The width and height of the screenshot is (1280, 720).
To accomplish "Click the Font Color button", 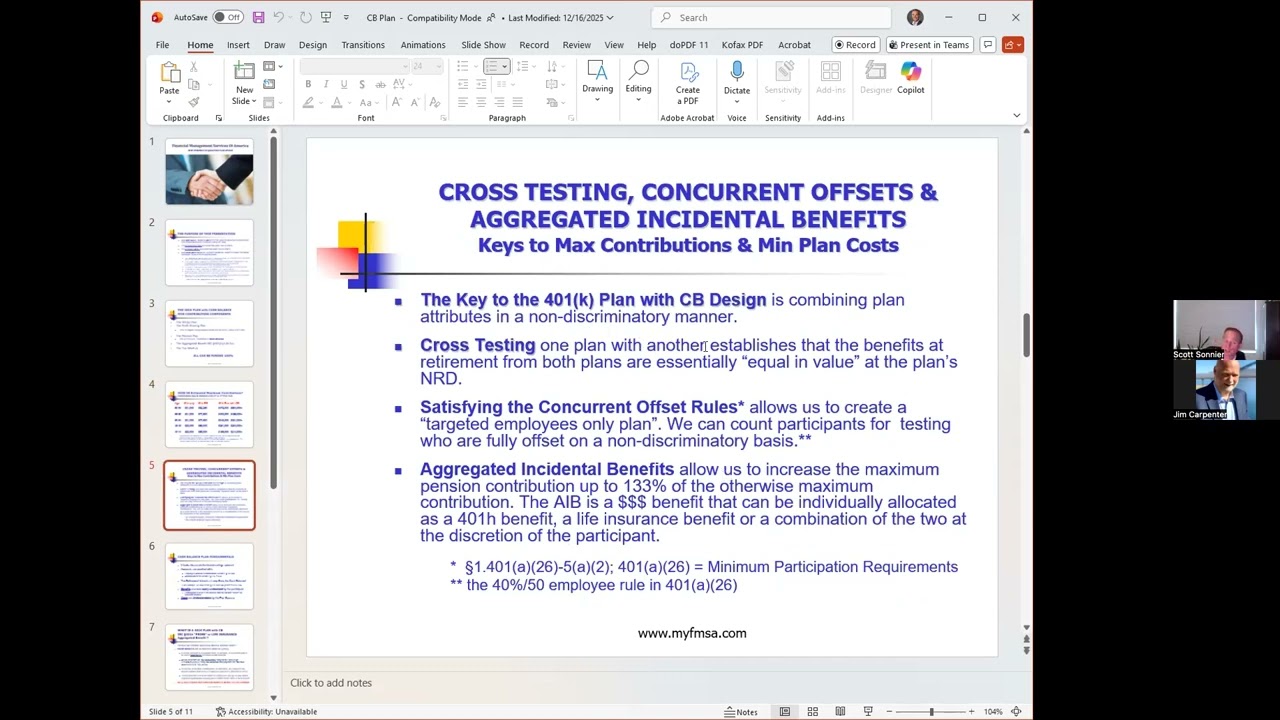I will click(x=336, y=103).
